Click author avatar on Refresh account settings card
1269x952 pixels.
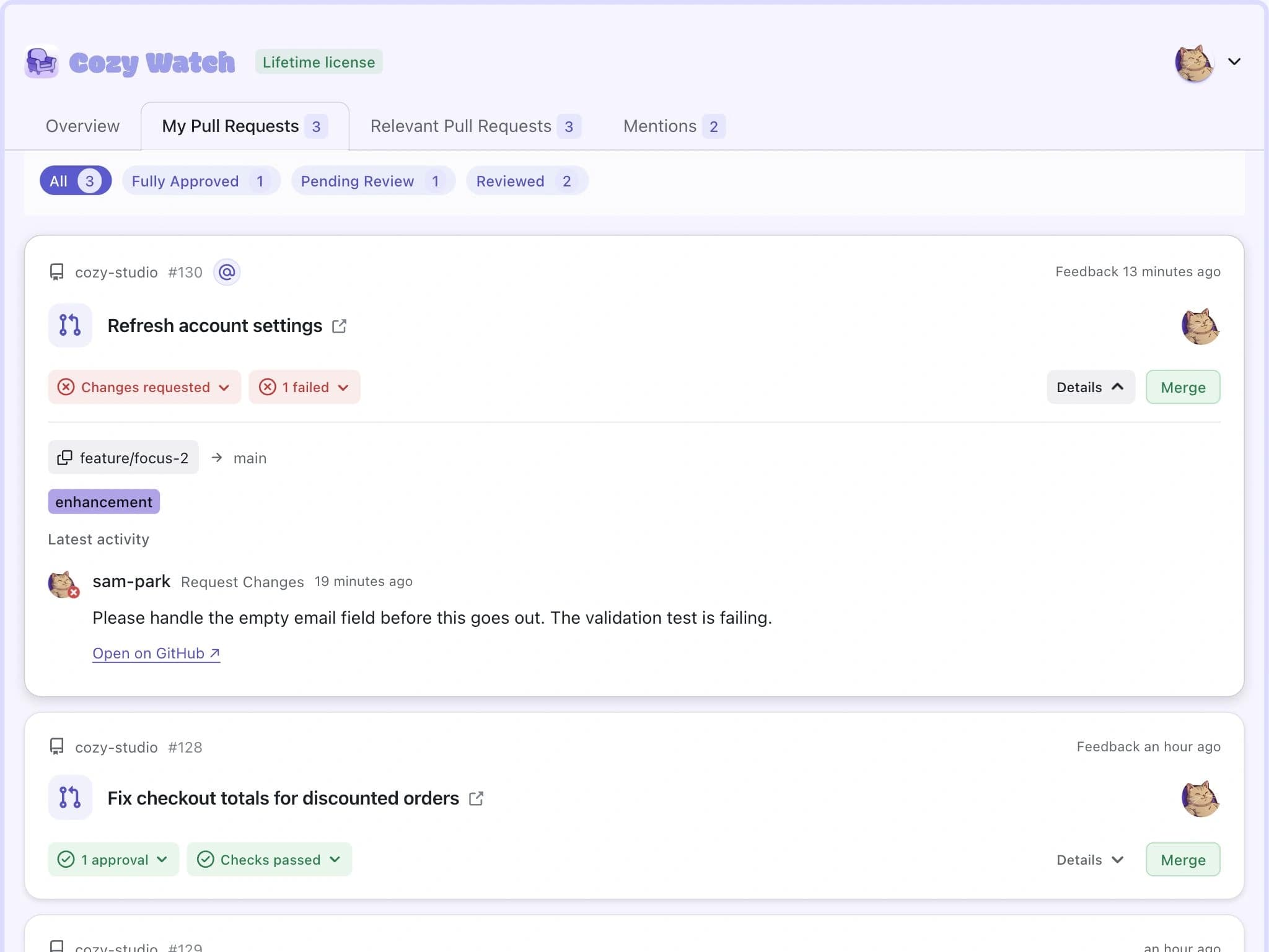pyautogui.click(x=1200, y=326)
